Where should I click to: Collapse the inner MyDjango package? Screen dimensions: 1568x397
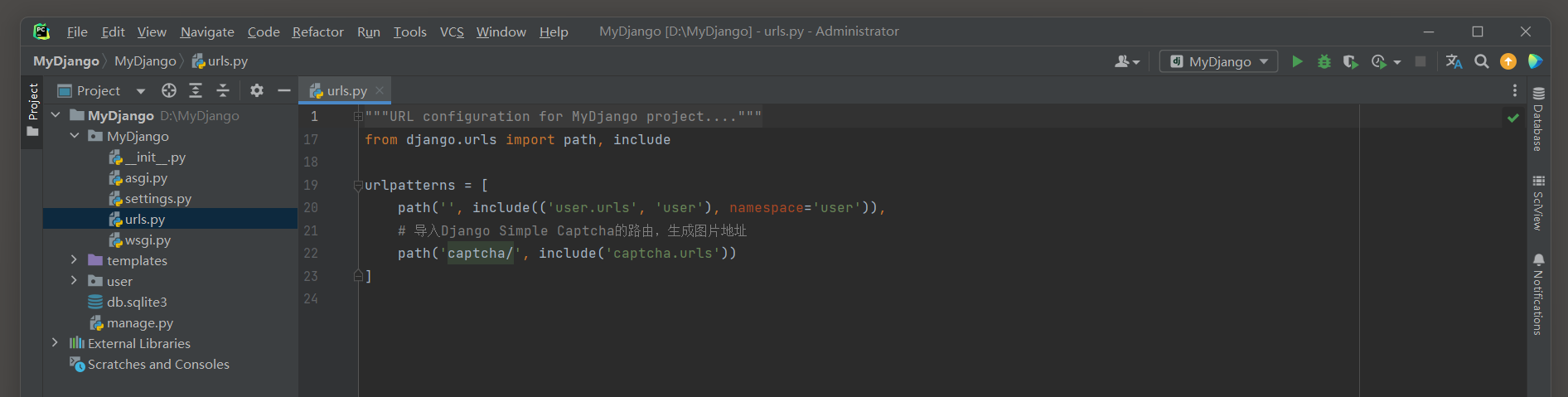tap(75, 136)
